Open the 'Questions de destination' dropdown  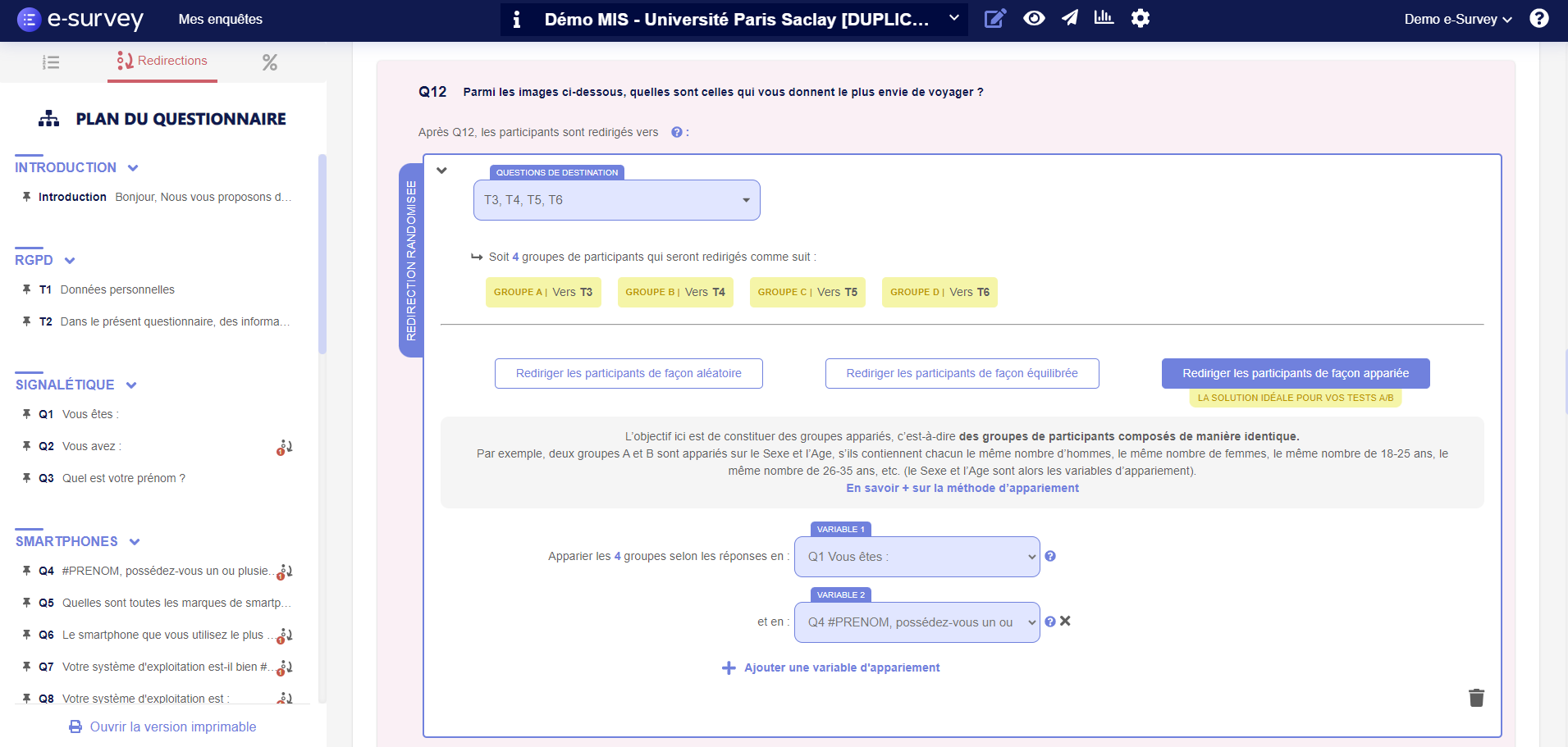615,199
